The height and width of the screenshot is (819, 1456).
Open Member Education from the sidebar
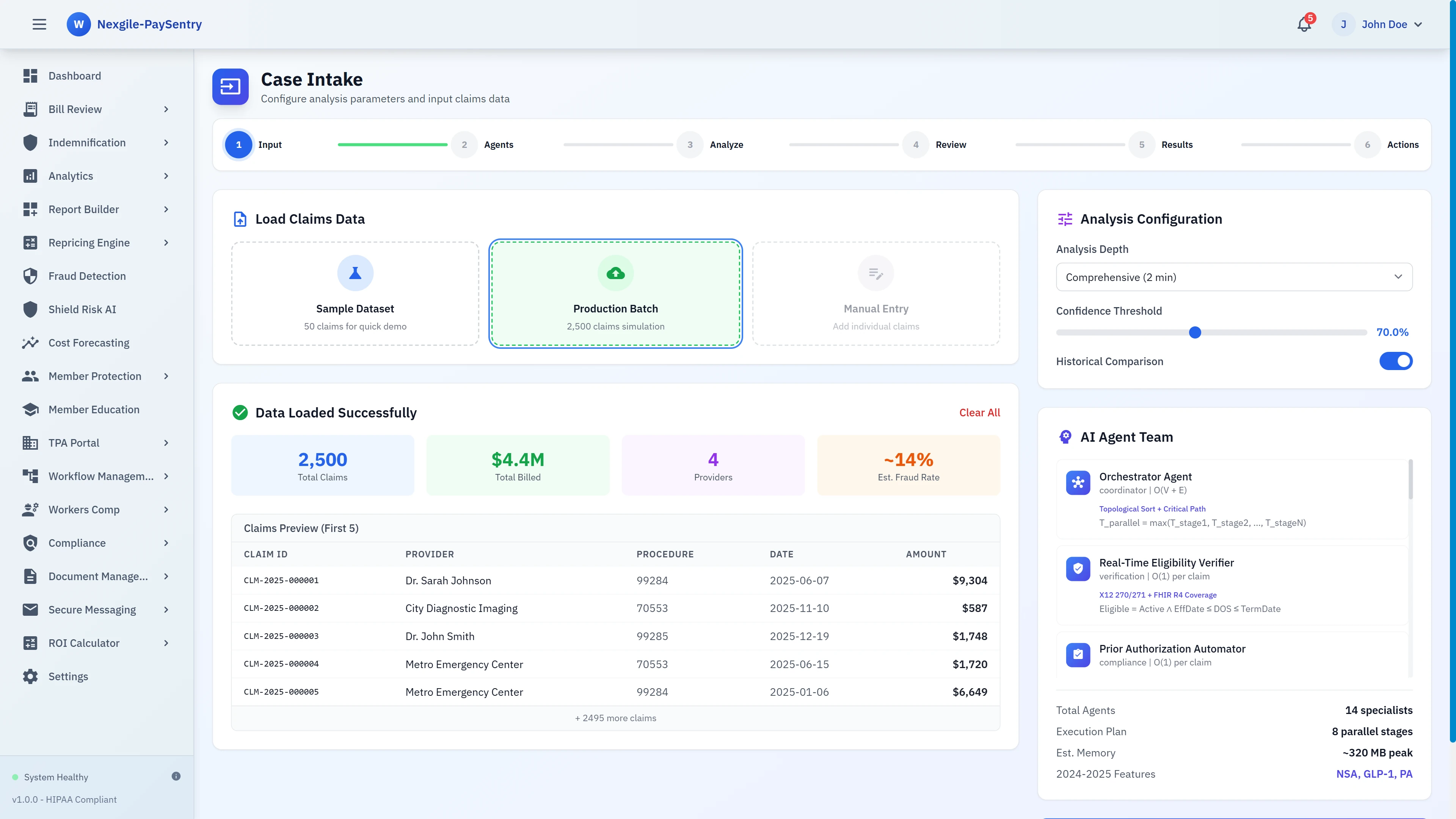pyautogui.click(x=94, y=409)
